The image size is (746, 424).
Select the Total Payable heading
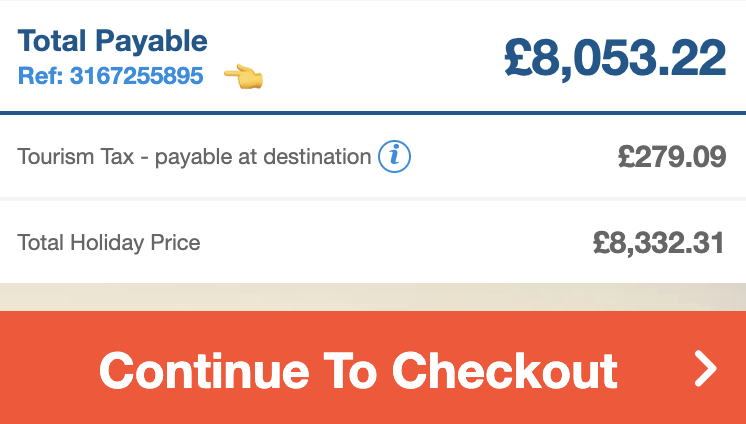coord(113,41)
